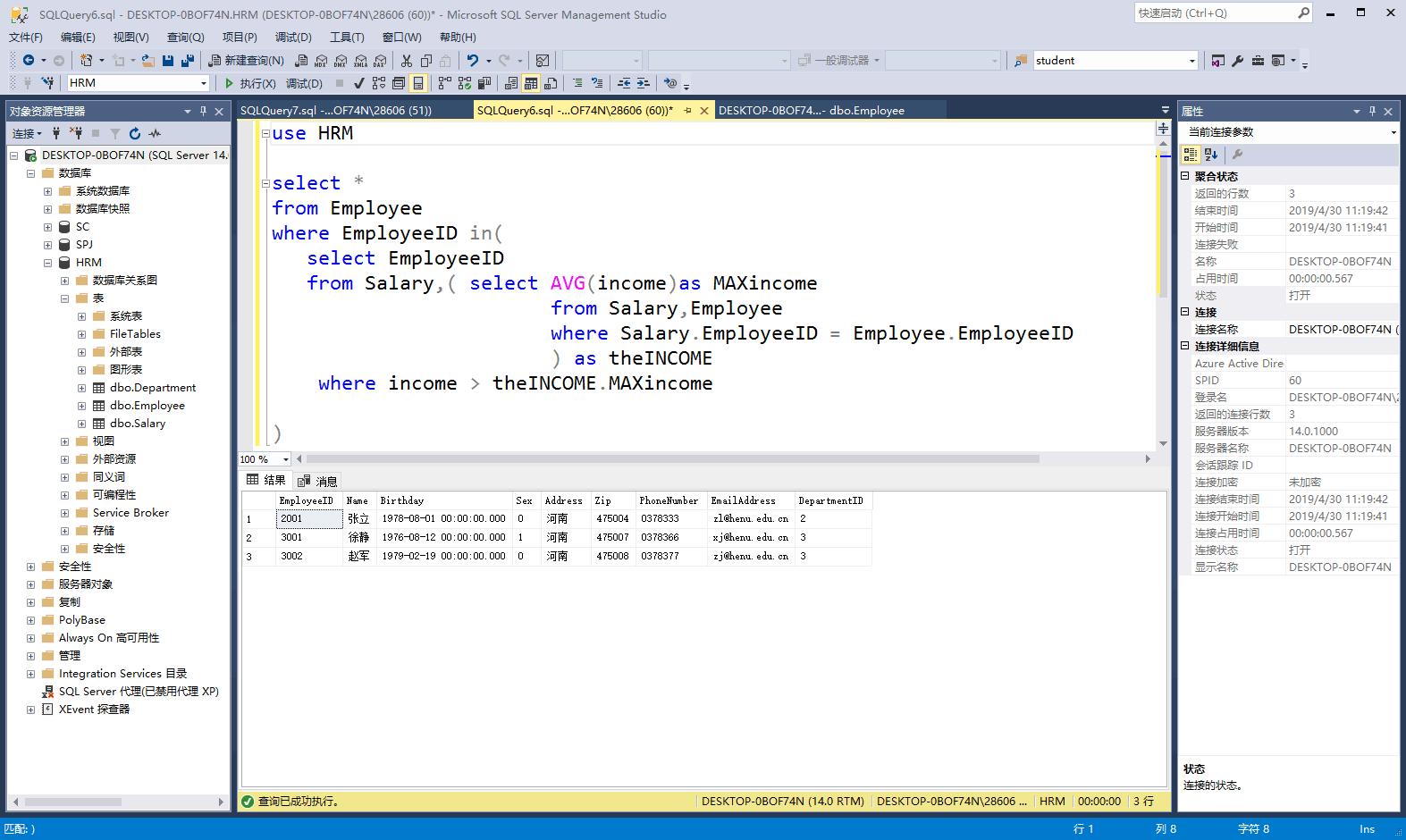Toggle results to file icon
The image size is (1406, 840).
point(551,83)
